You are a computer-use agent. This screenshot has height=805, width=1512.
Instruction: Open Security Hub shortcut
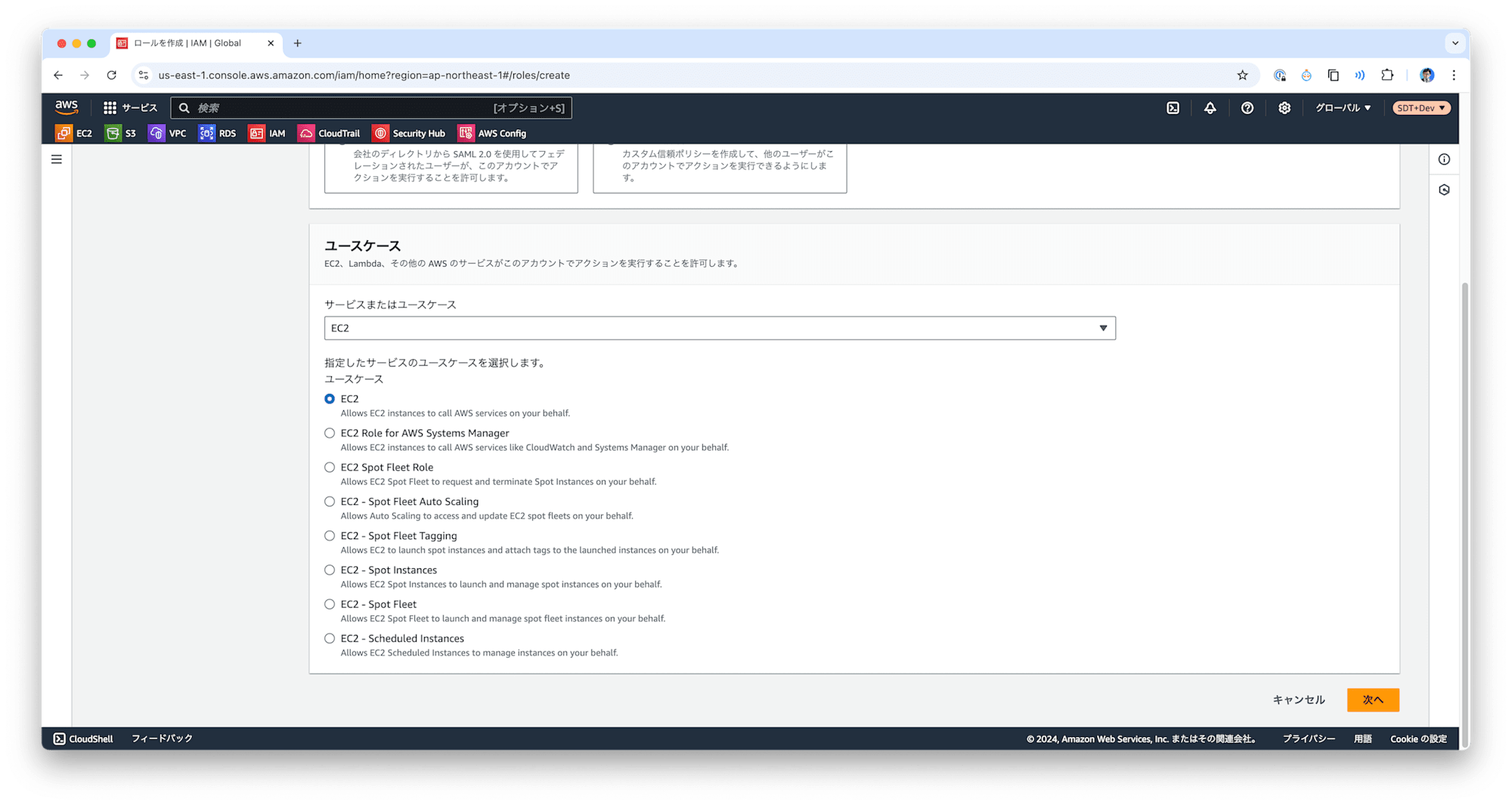coord(409,133)
